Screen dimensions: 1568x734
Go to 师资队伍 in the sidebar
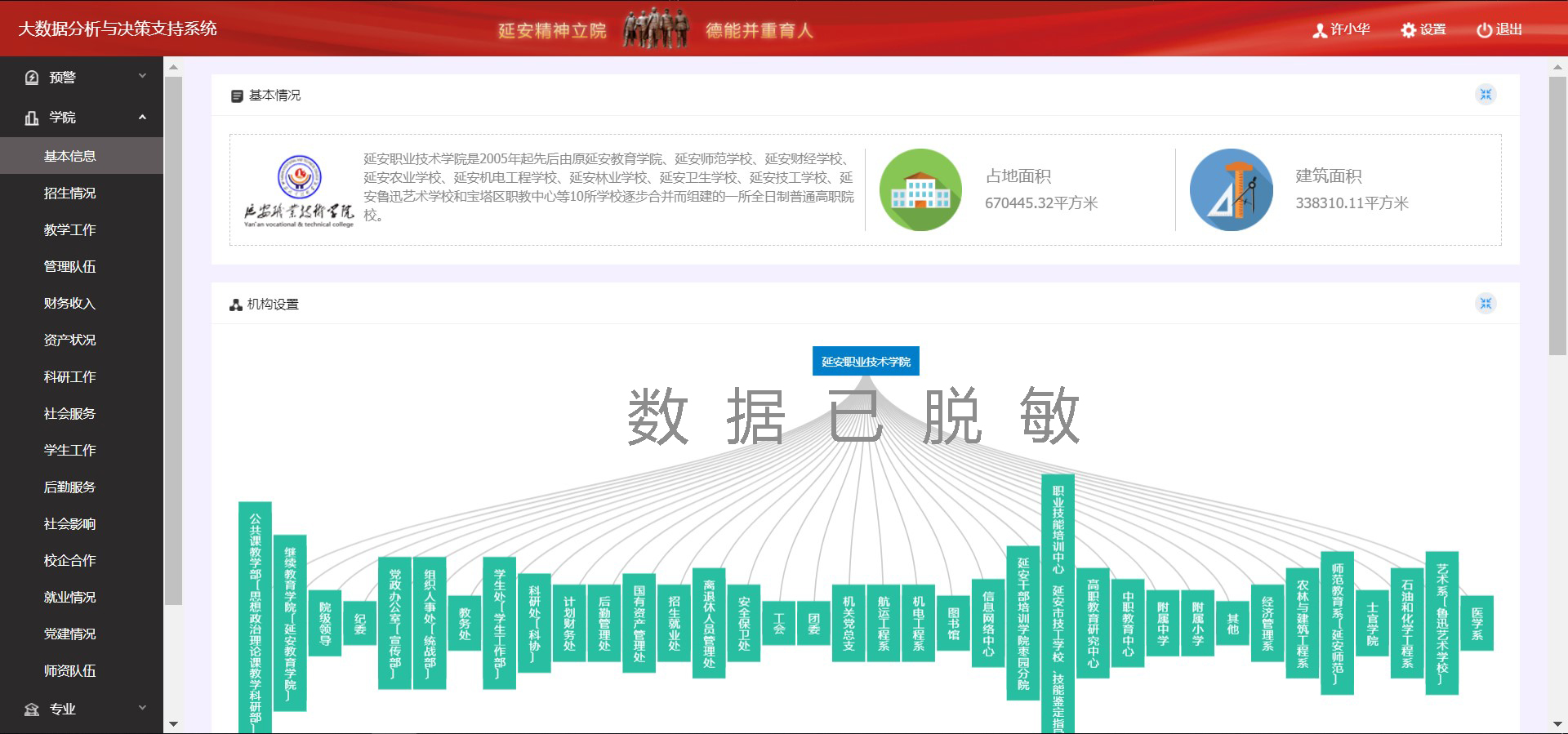(x=69, y=671)
